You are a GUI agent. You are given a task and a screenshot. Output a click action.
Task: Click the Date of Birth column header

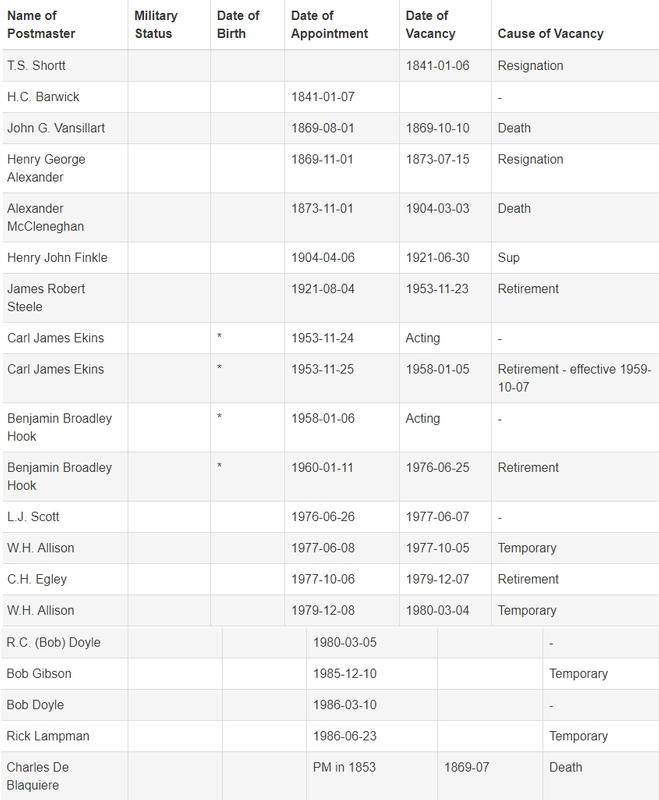coord(238,24)
